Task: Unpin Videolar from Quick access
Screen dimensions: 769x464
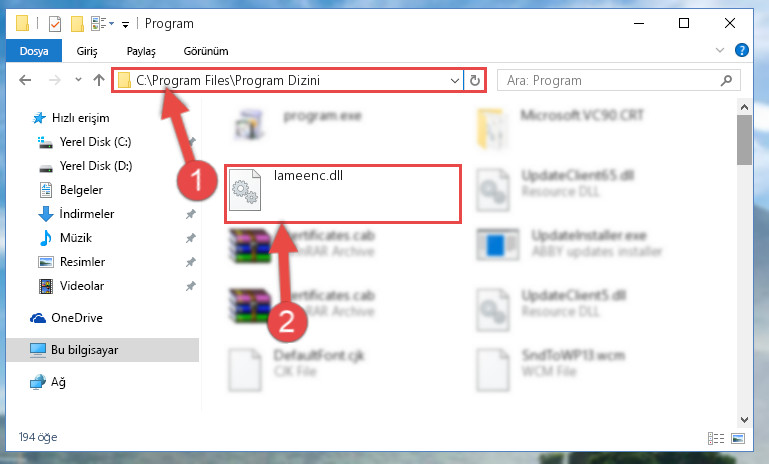Action: click(x=190, y=286)
